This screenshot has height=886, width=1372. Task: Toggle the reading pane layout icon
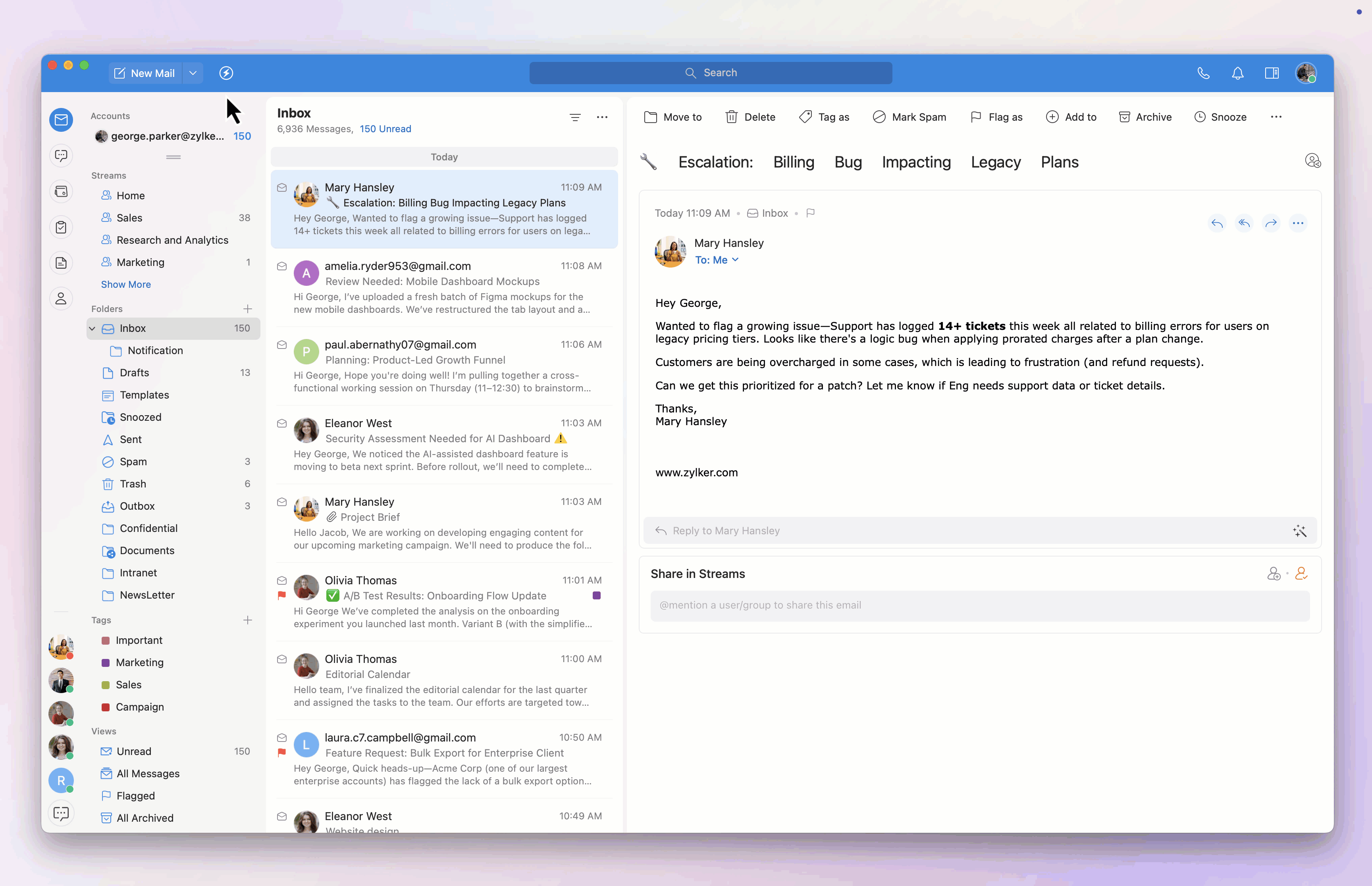point(1271,73)
